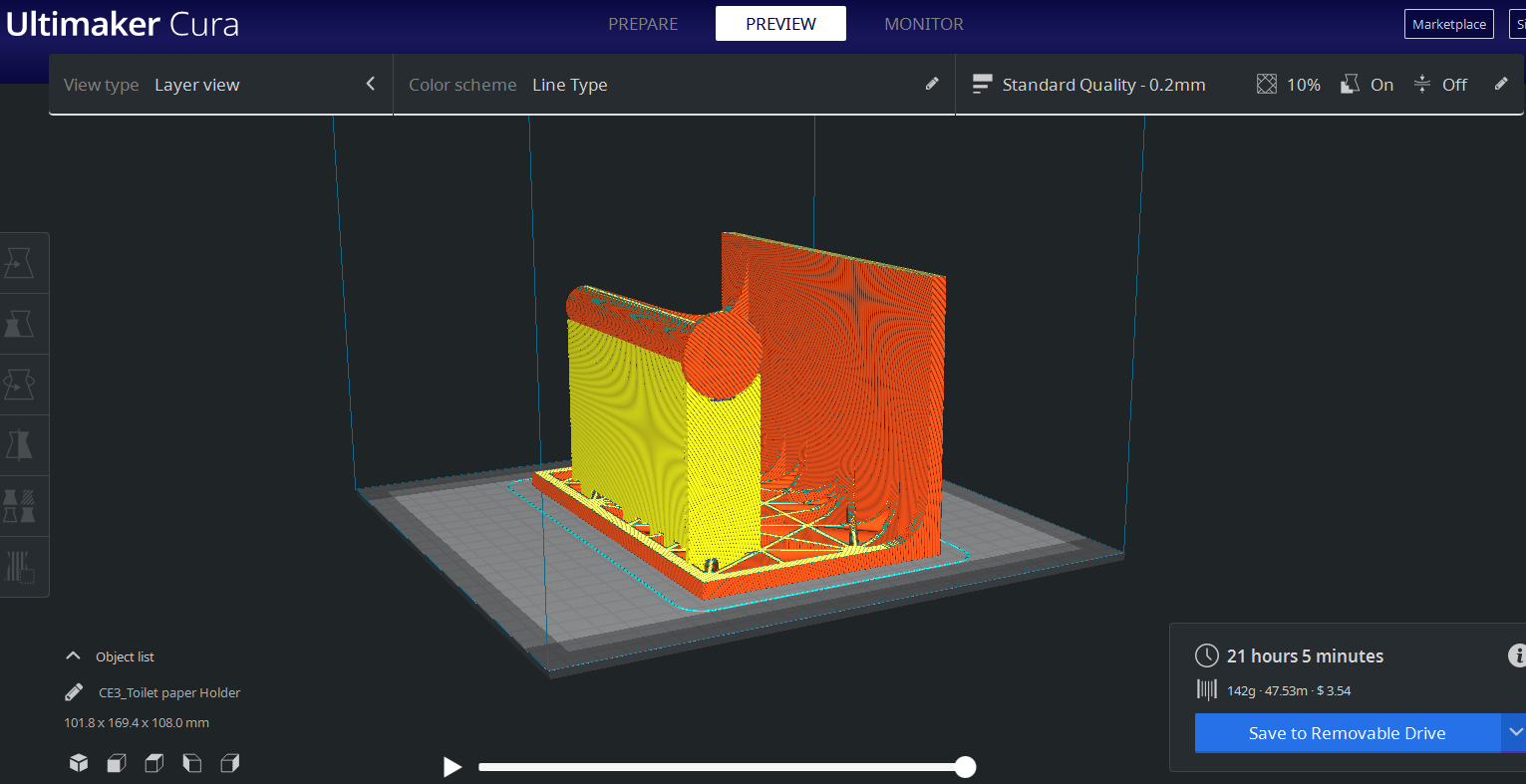Switch to top view cube icon
This screenshot has height=784, width=1526.
point(154,763)
